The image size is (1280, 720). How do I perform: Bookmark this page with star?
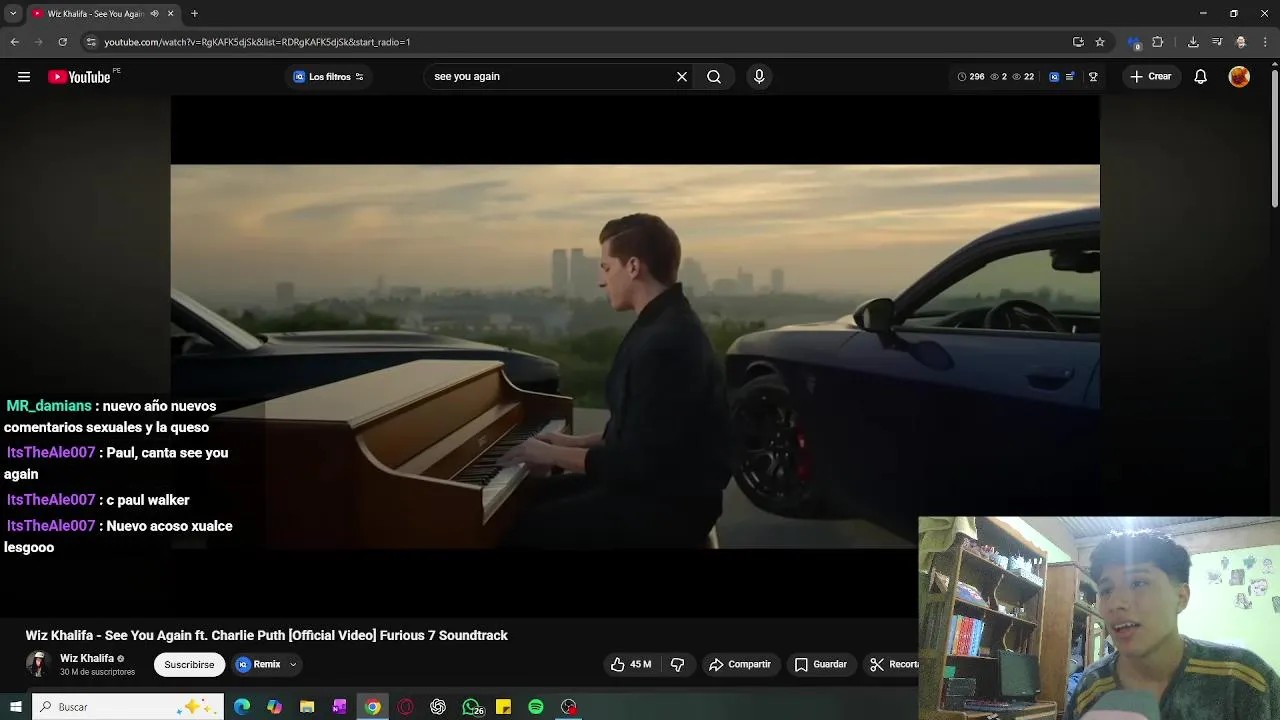pos(1100,42)
